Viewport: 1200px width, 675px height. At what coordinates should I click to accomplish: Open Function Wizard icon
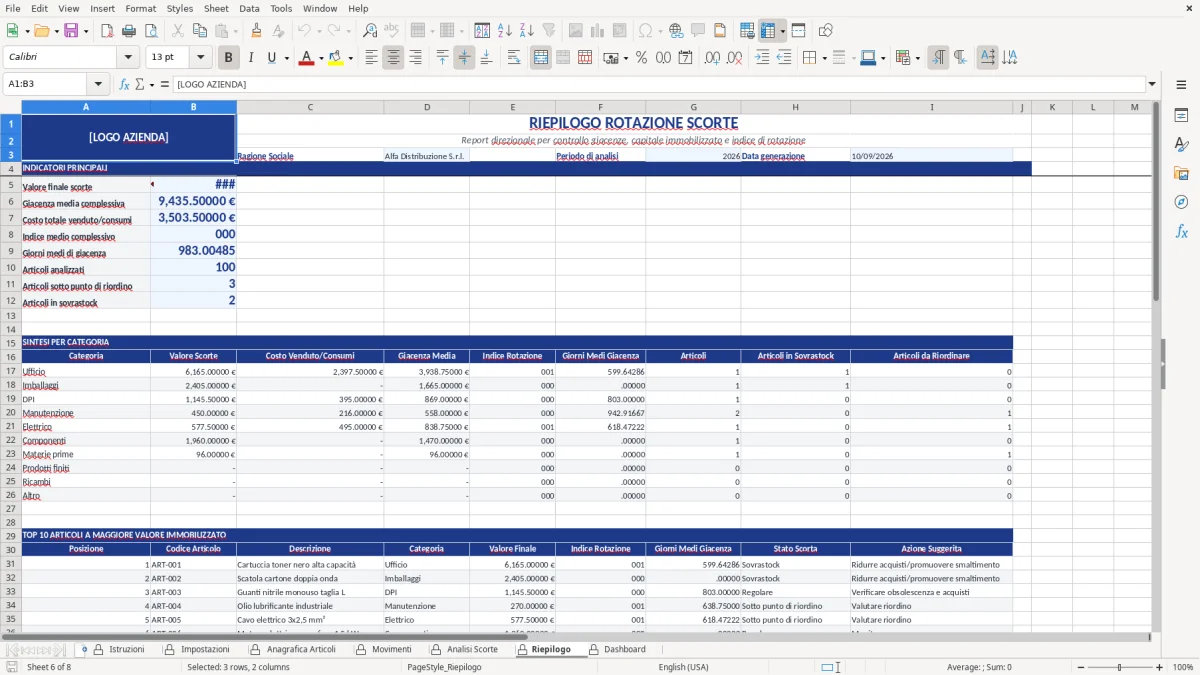tap(124, 84)
